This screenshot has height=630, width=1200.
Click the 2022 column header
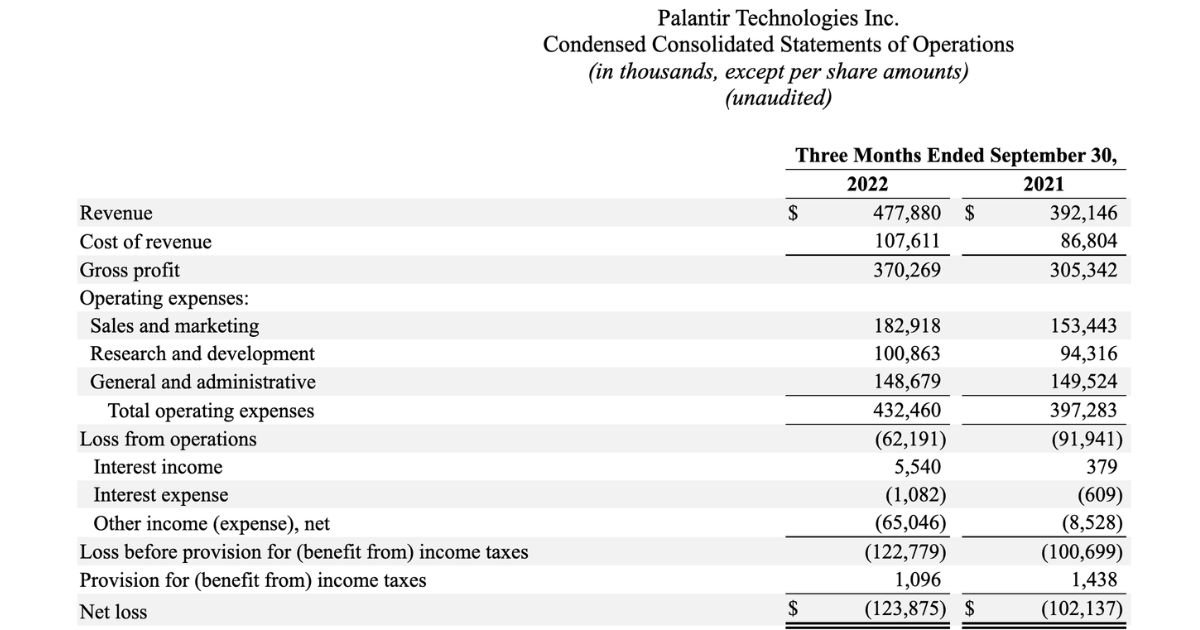tap(867, 184)
